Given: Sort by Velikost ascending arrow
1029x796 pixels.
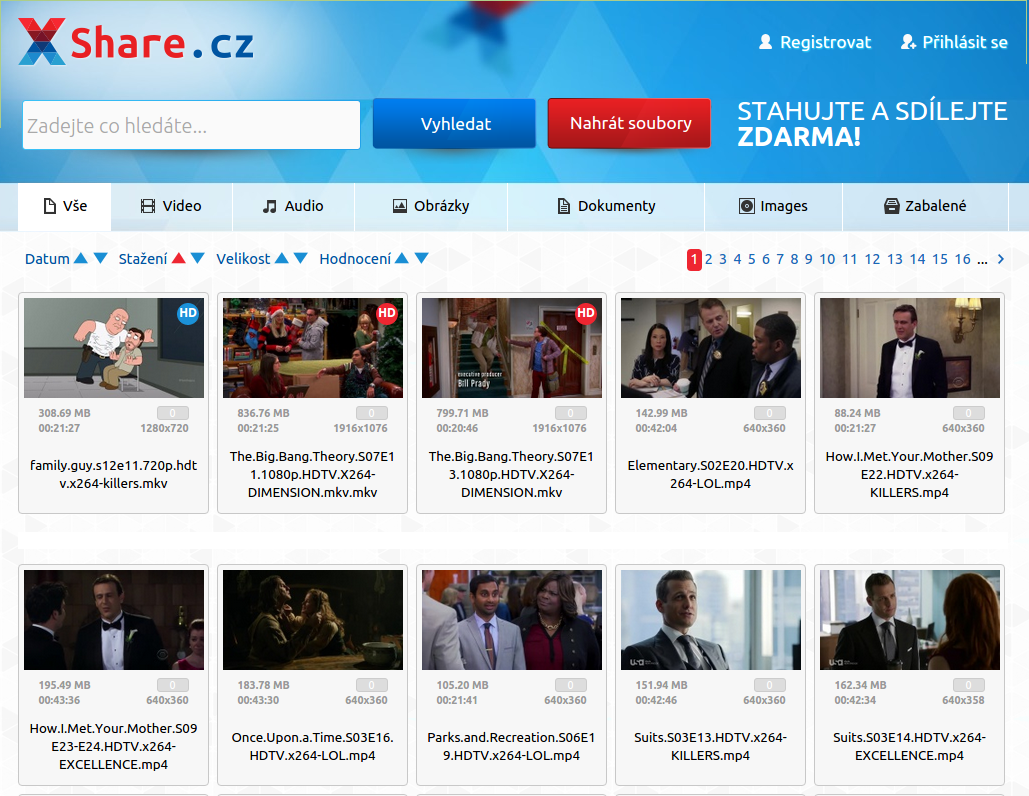Looking at the screenshot, I should click(282, 259).
